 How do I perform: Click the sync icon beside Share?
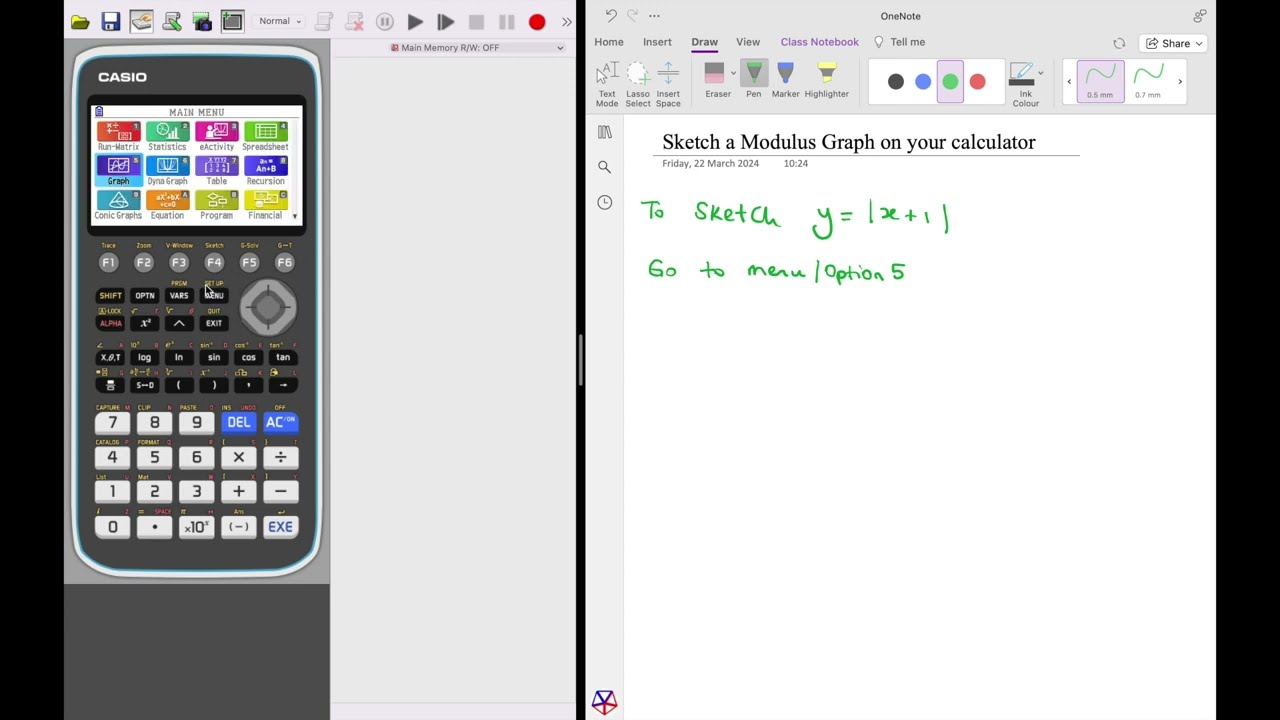click(1119, 43)
